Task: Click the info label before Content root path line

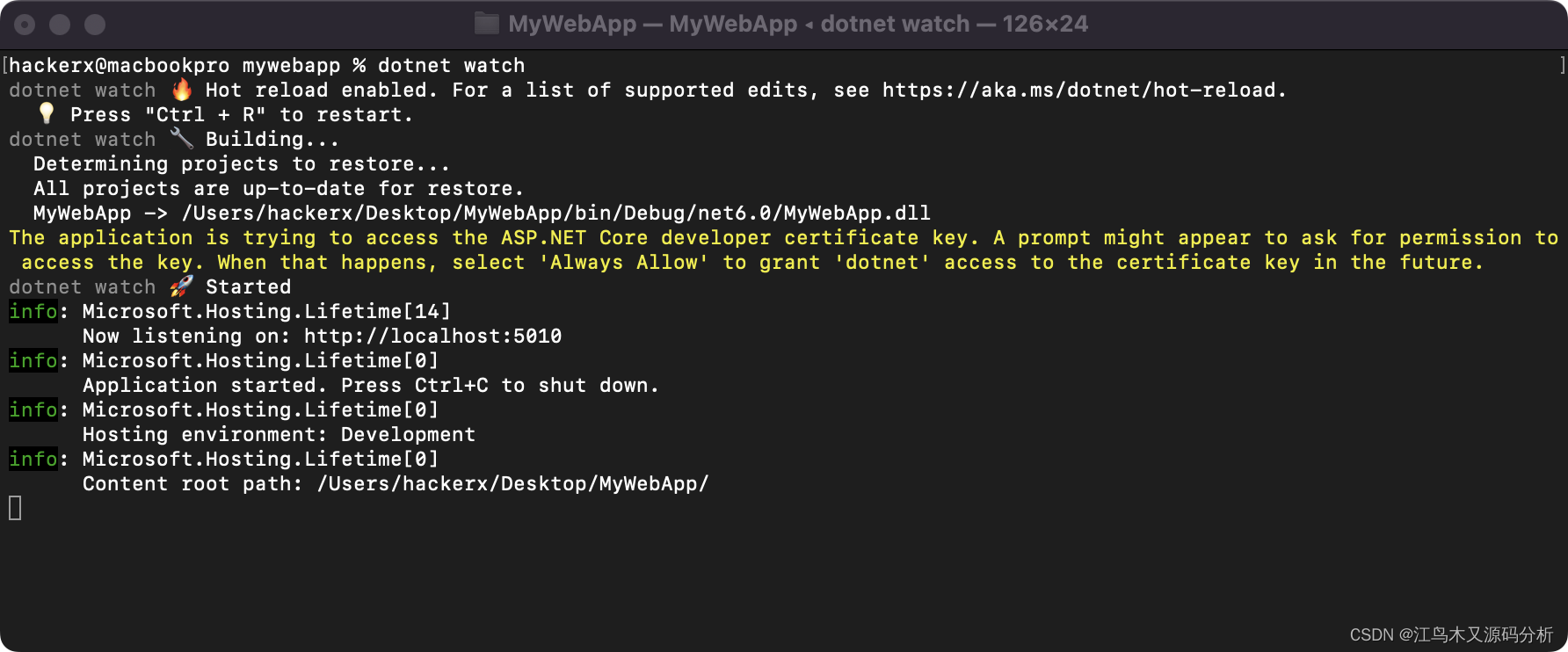Action: pos(33,459)
